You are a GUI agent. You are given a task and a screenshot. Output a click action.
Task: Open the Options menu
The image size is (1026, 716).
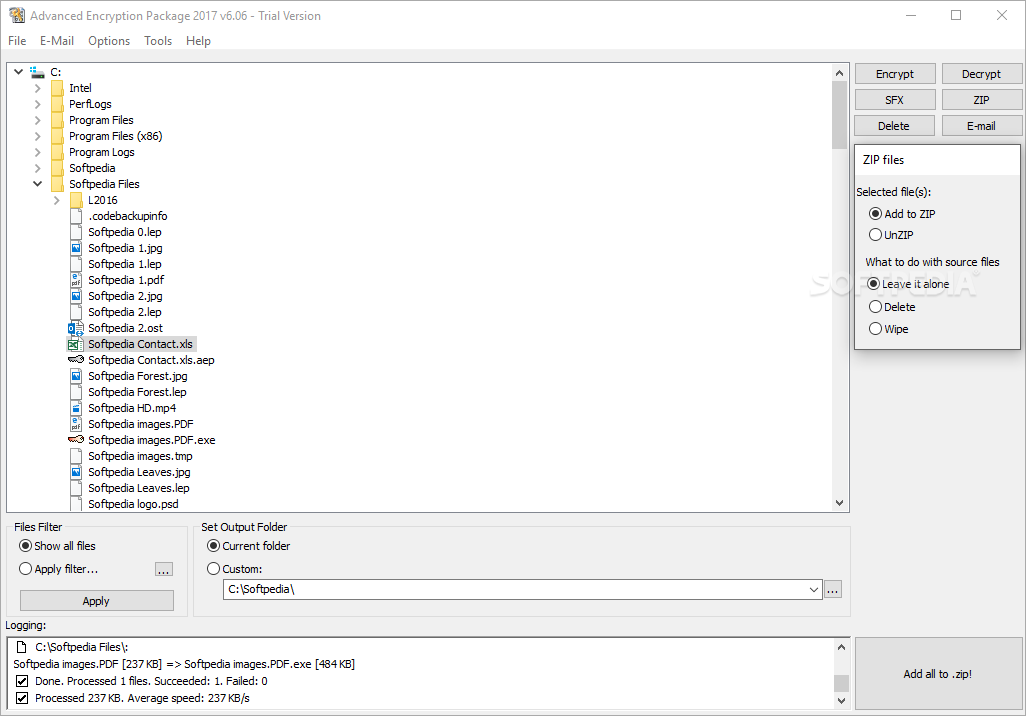tap(109, 41)
